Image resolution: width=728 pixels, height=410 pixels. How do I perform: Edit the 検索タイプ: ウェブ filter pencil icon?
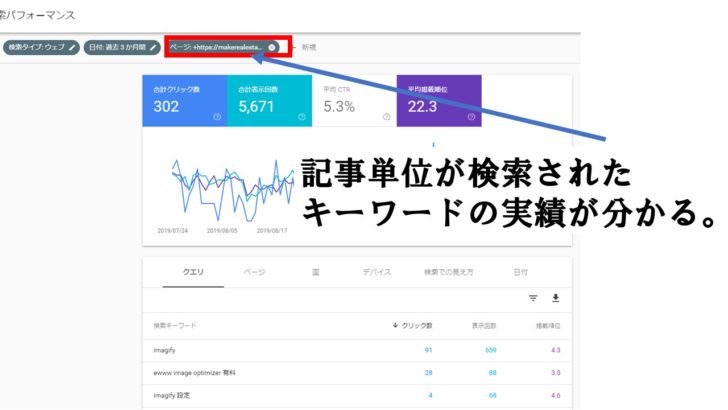(72, 47)
